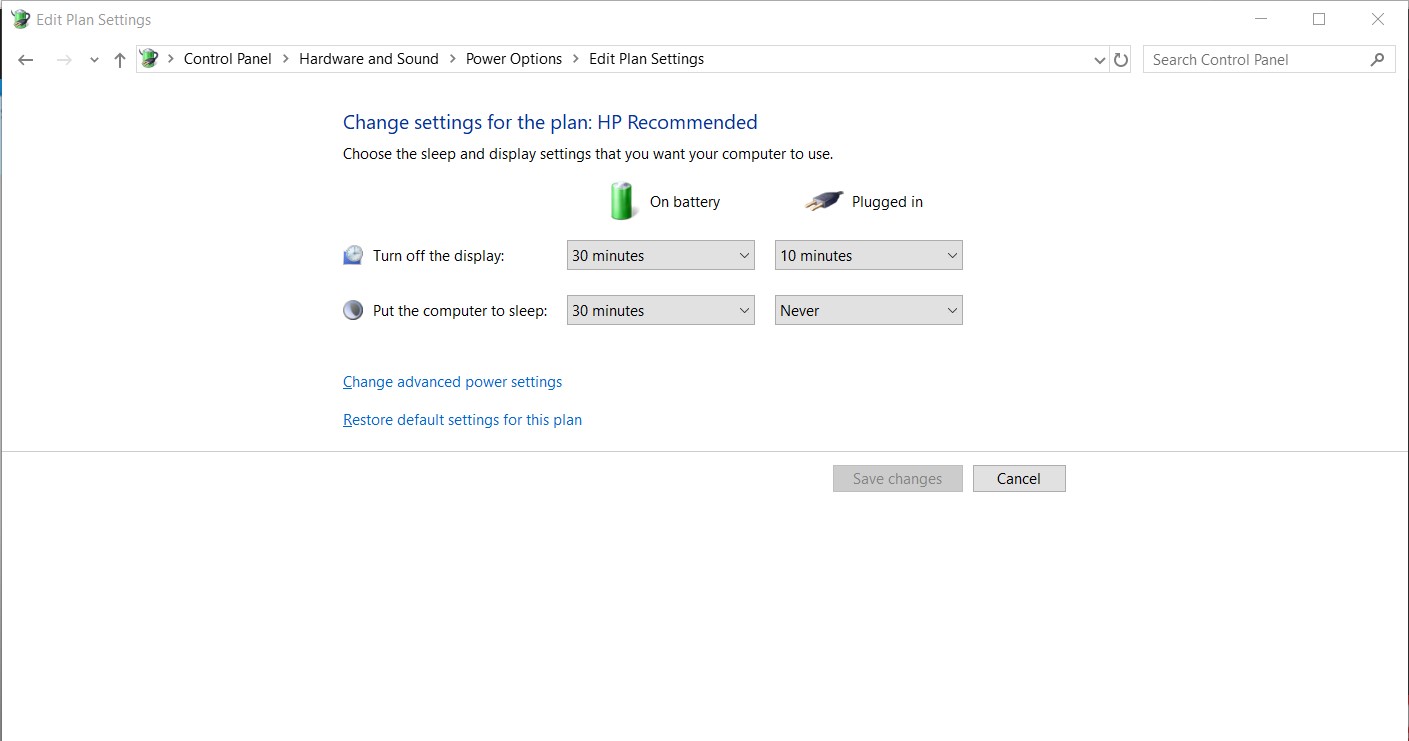Click the Plugged in label
1409x741 pixels.
(x=887, y=202)
